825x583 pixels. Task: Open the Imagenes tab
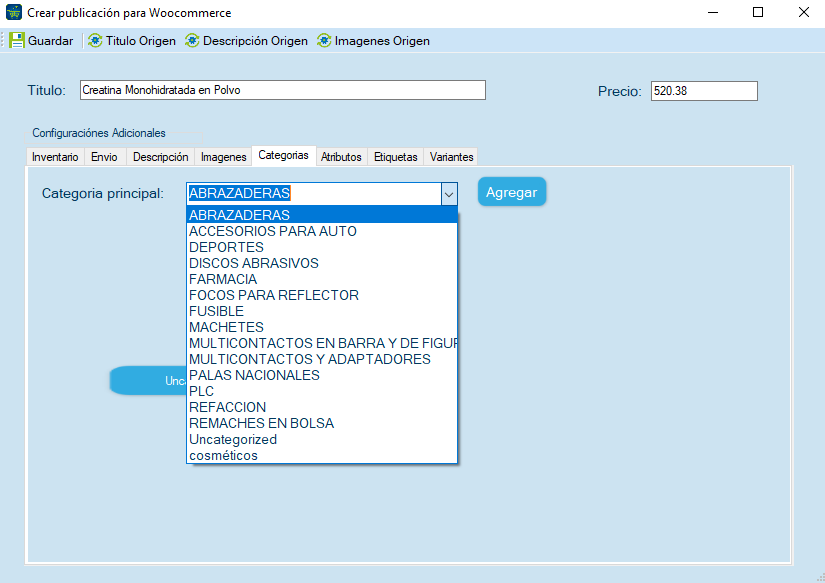pos(224,157)
